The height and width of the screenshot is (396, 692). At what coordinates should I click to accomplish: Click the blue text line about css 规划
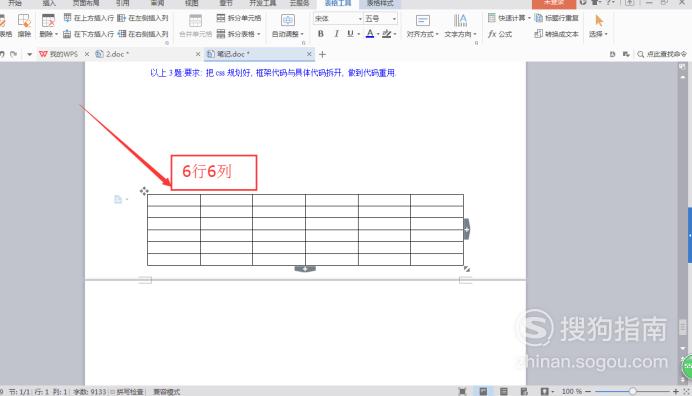point(273,73)
